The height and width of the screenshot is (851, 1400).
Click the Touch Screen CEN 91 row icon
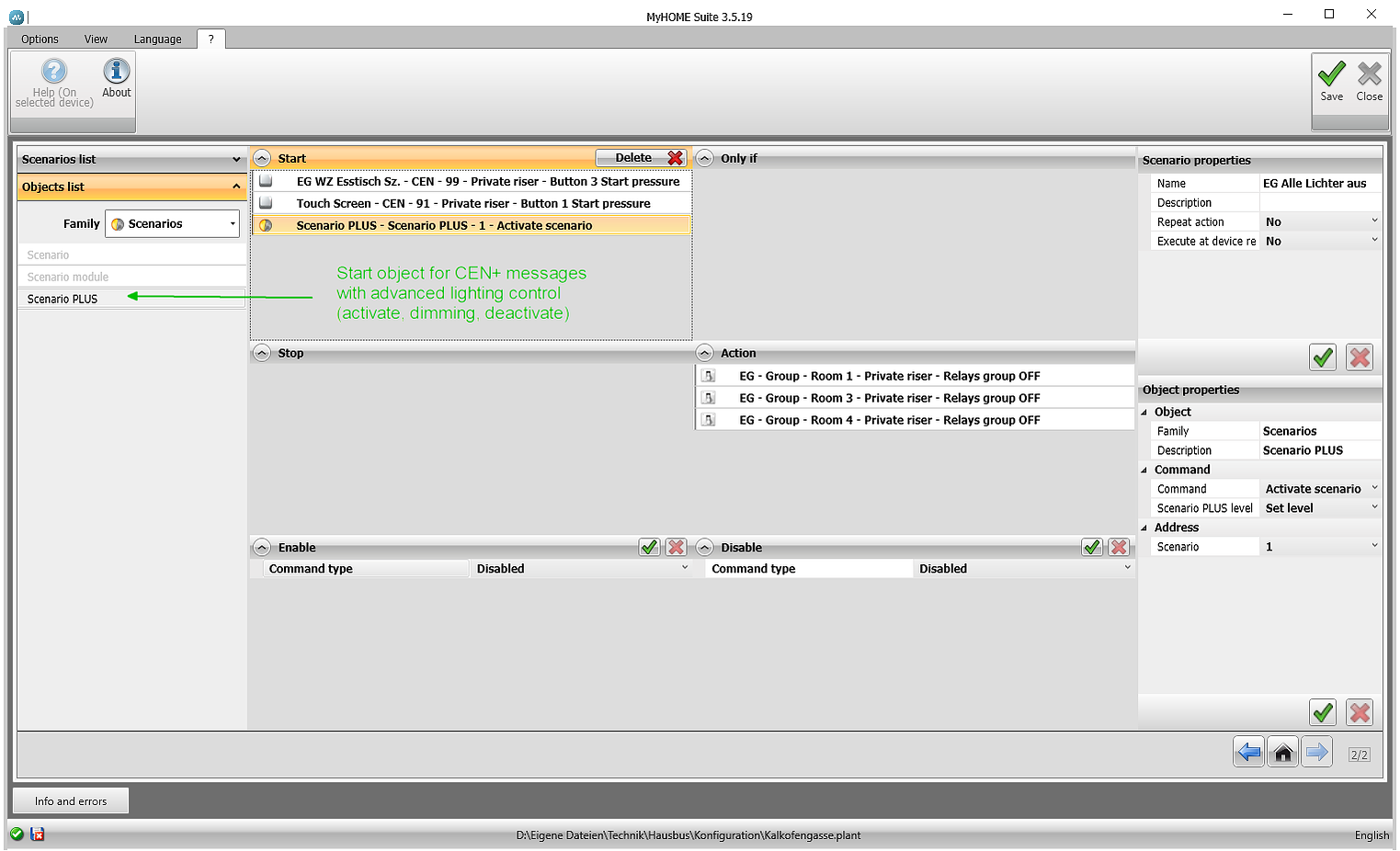pos(266,203)
